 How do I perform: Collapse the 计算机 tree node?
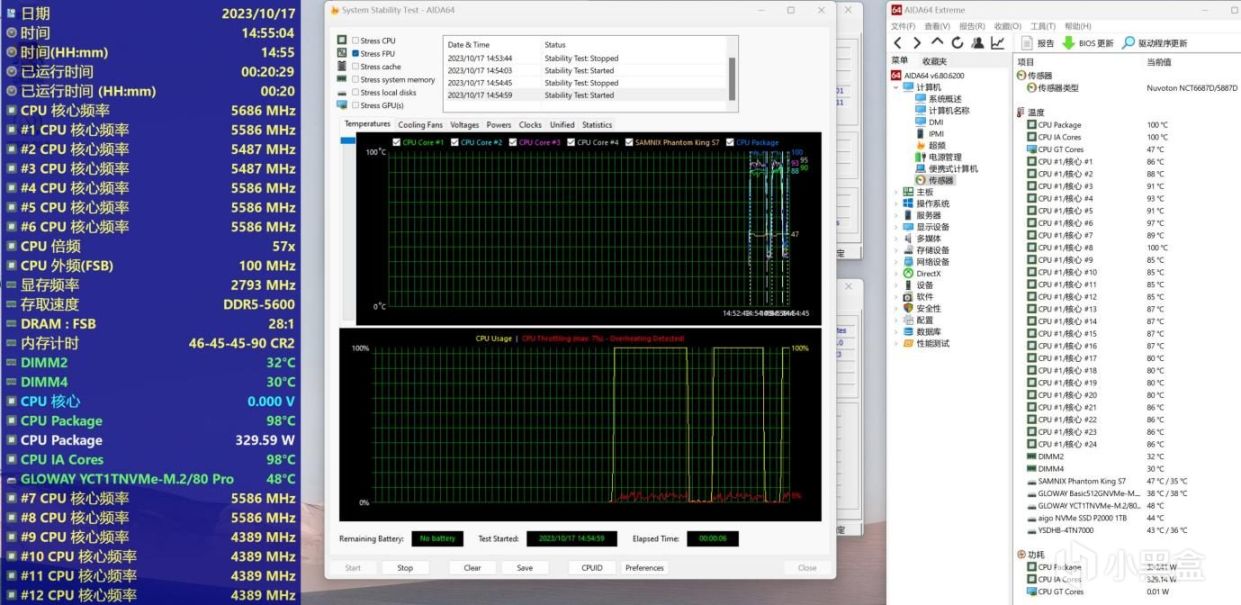895,88
